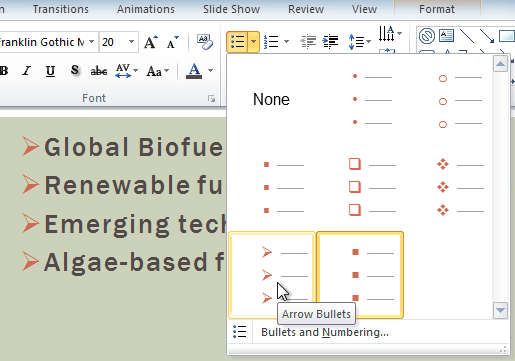Choose the large filled square bullets style
515x361 pixels.
[x=360, y=275]
